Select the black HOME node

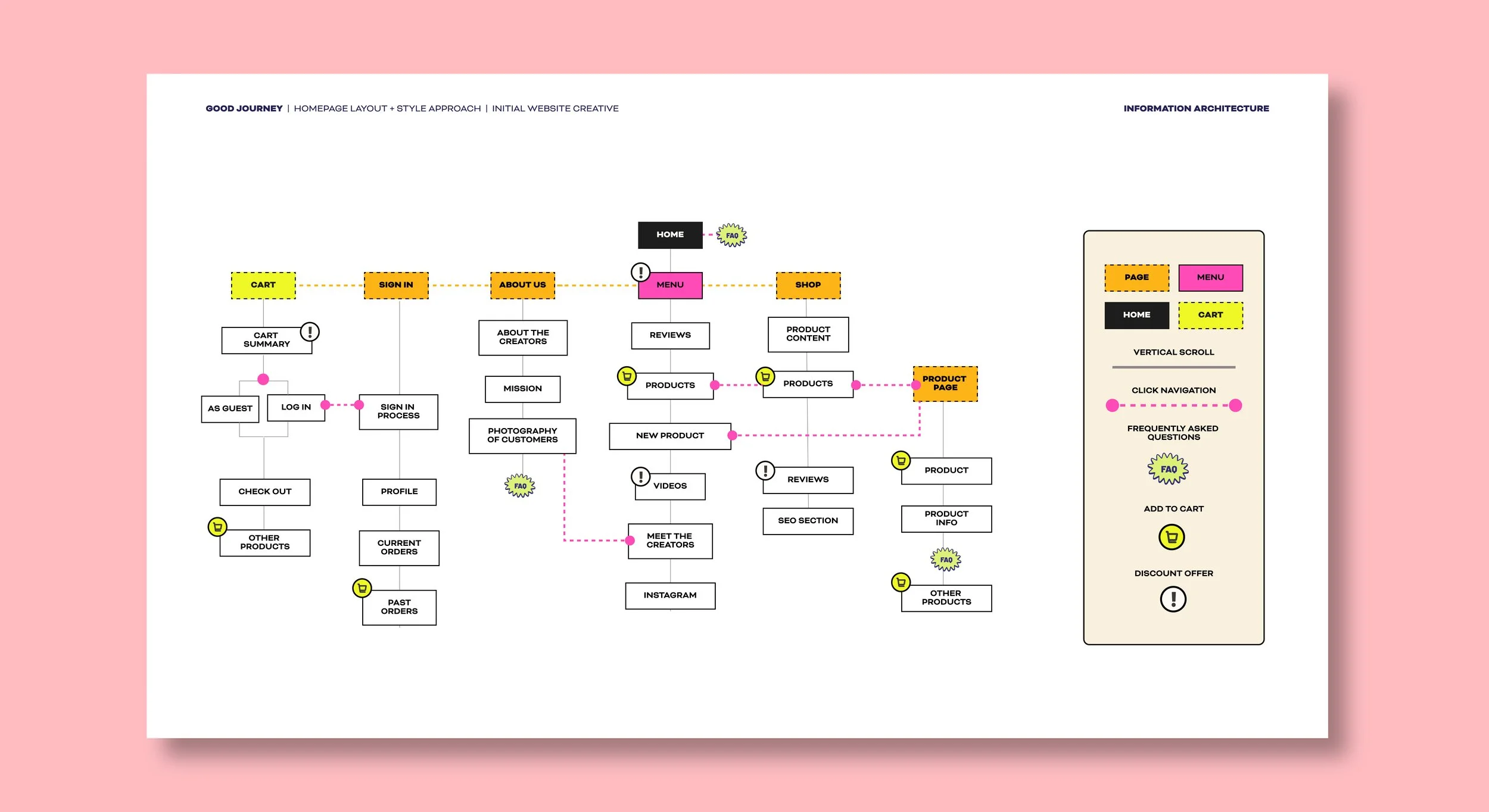click(670, 235)
